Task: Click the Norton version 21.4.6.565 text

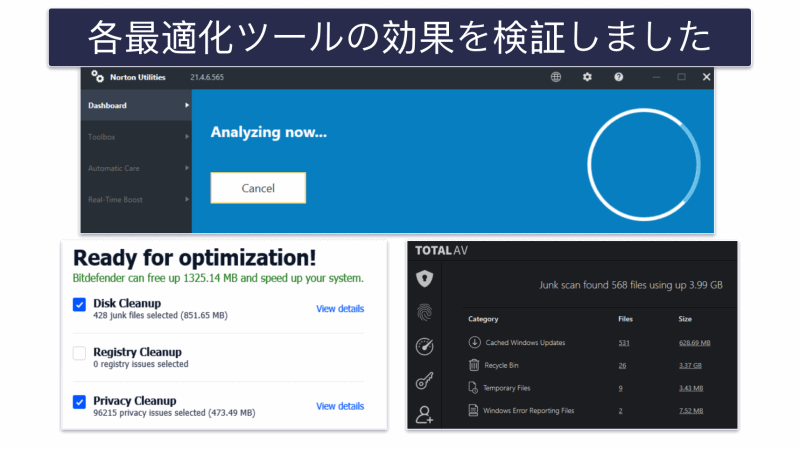Action: click(x=207, y=77)
